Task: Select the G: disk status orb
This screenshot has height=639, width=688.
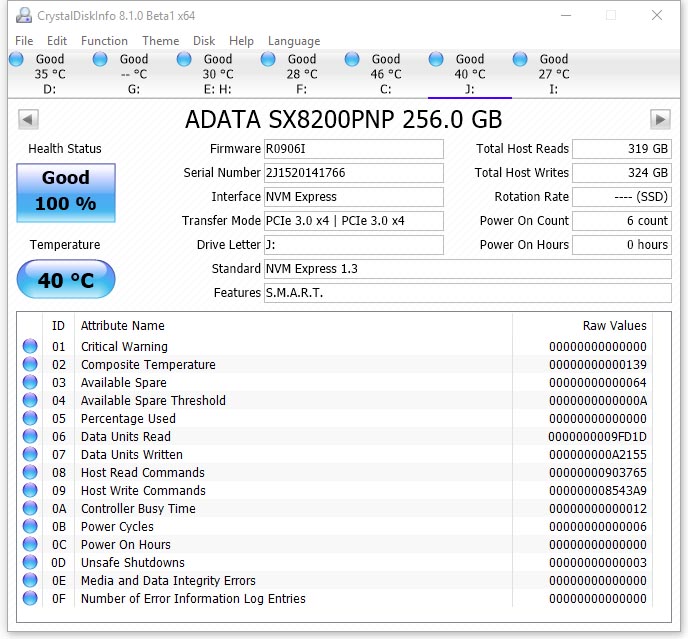Action: coord(100,59)
